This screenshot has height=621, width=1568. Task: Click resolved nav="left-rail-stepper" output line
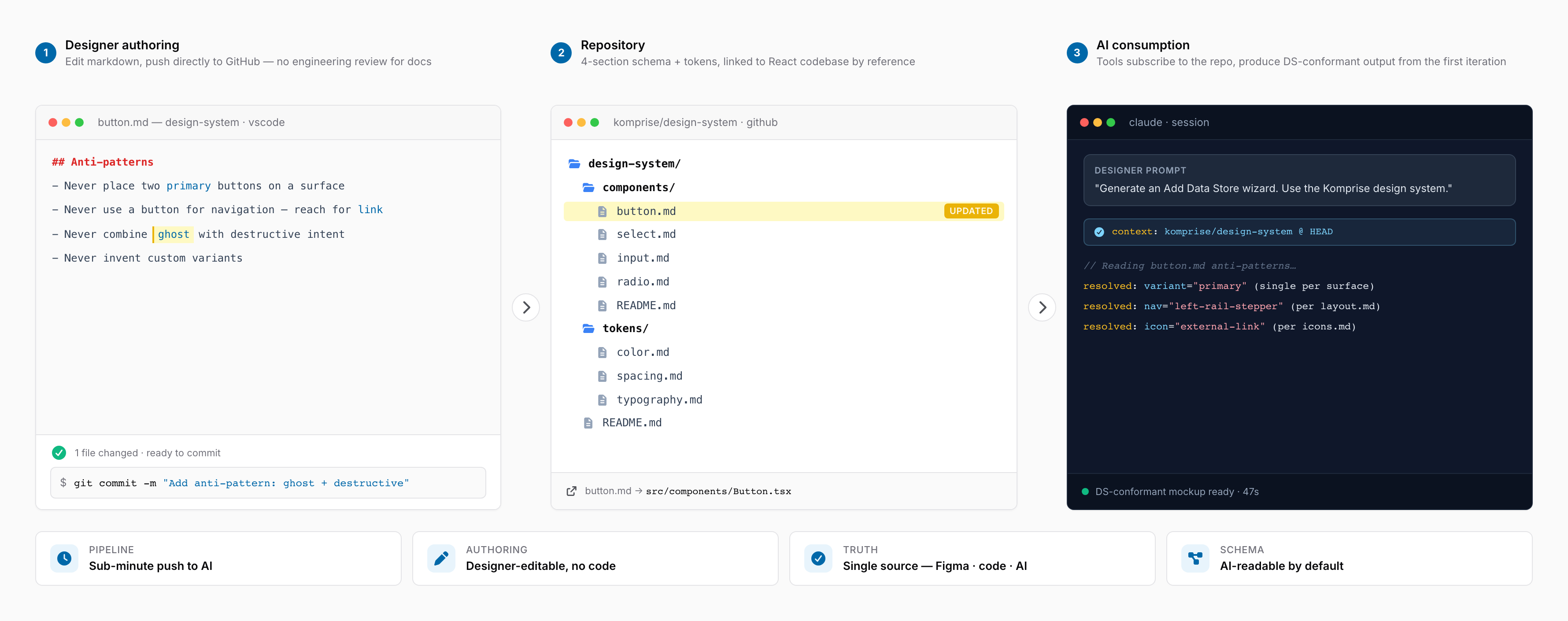(1231, 306)
